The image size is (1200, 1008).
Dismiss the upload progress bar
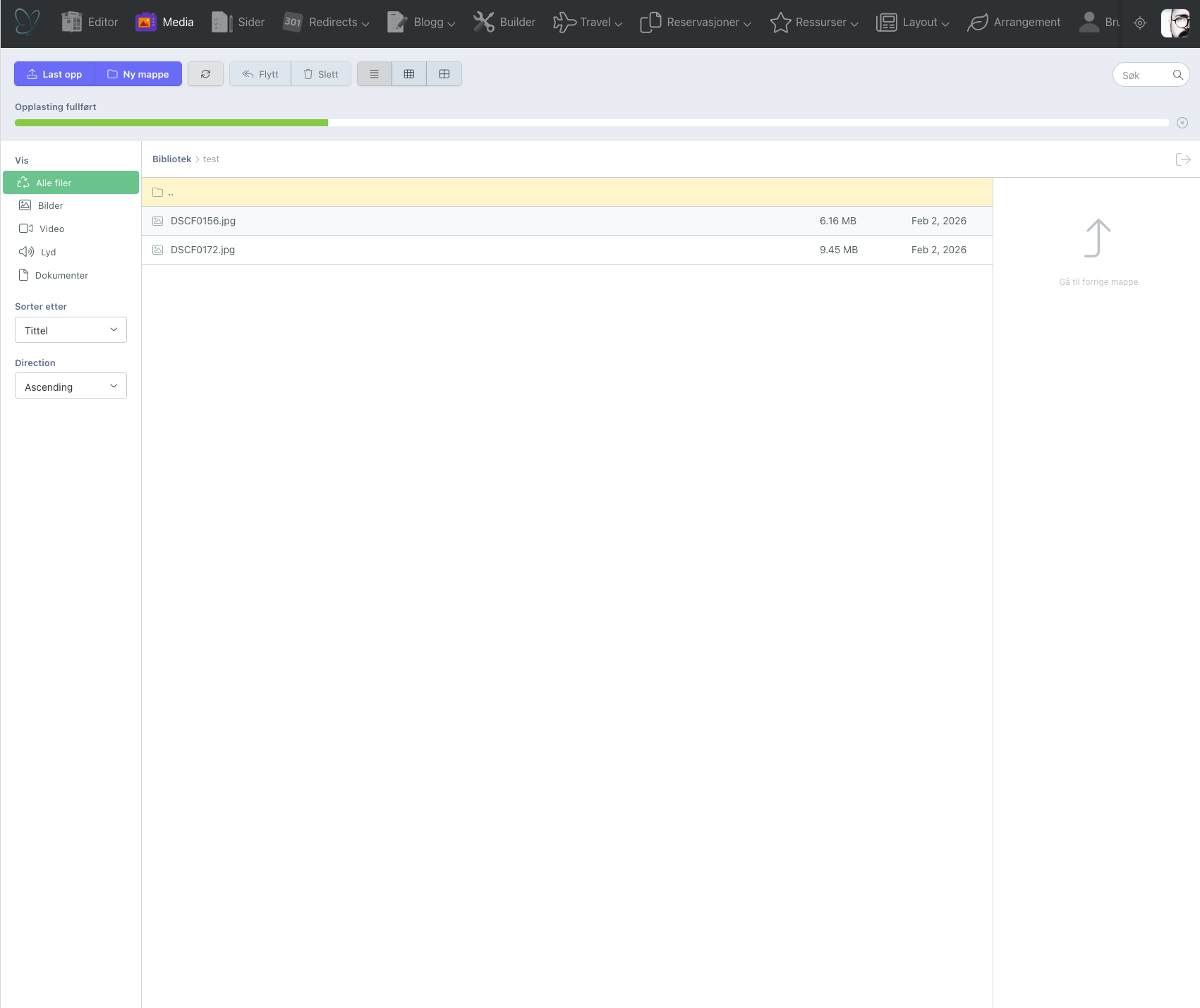pyautogui.click(x=1182, y=123)
